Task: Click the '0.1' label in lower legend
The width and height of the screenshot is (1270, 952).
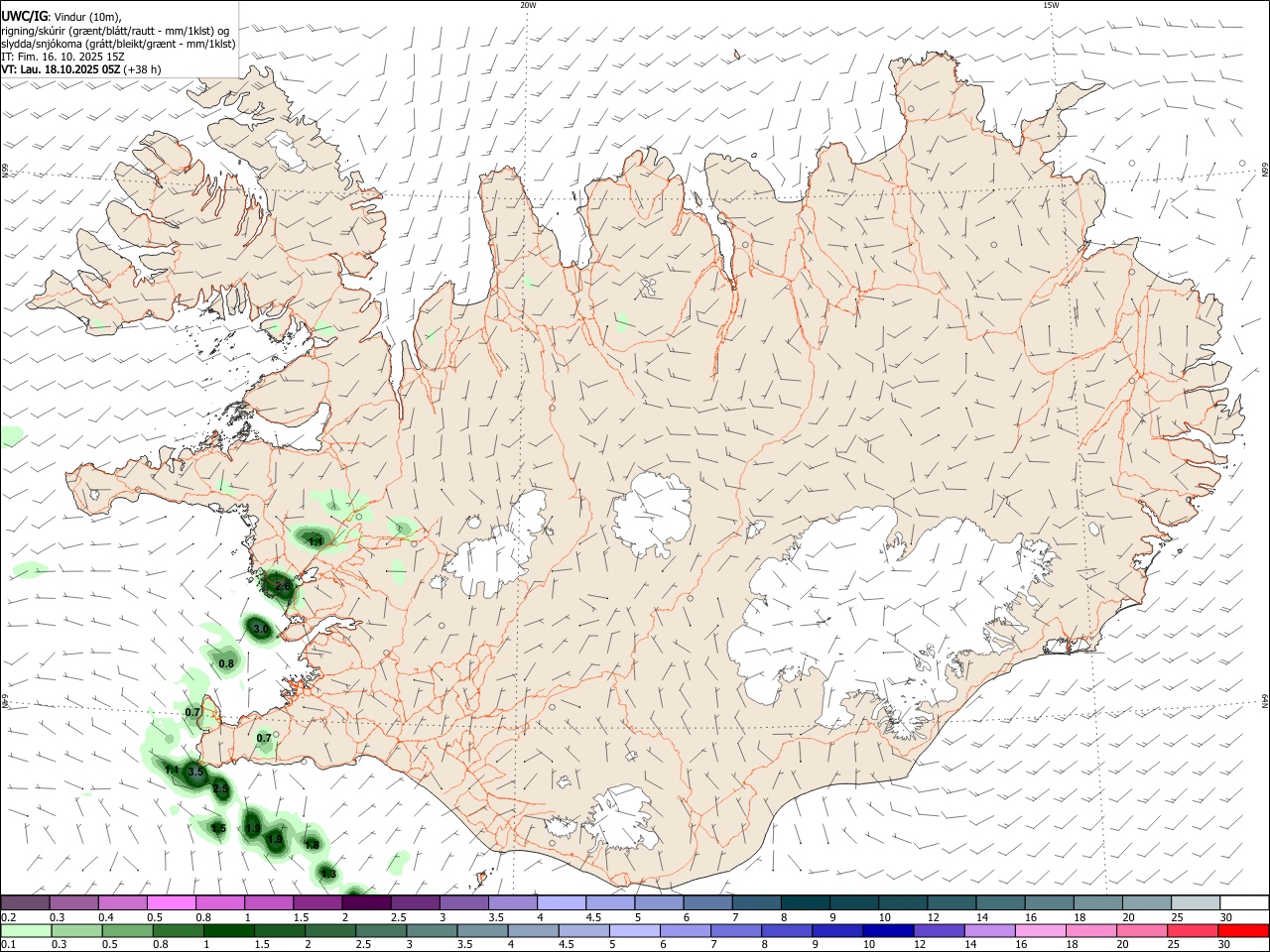Action: pyautogui.click(x=9, y=945)
